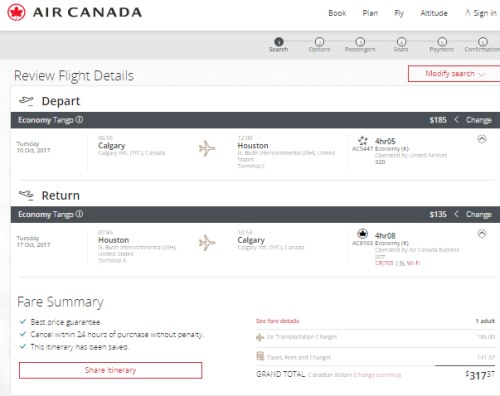
Task: Open the Plan menu
Action: click(x=370, y=13)
